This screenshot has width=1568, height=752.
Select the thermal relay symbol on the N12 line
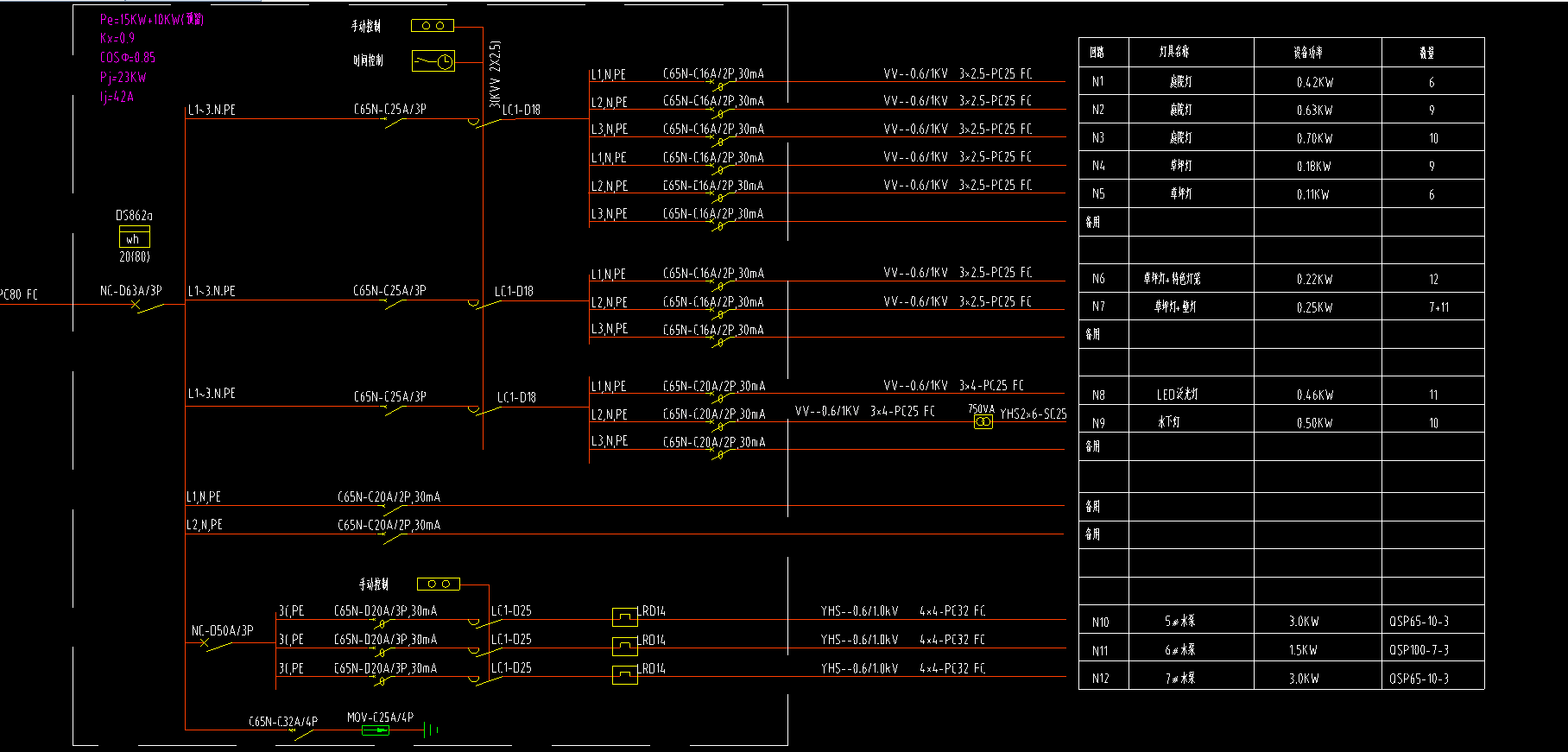click(x=625, y=675)
